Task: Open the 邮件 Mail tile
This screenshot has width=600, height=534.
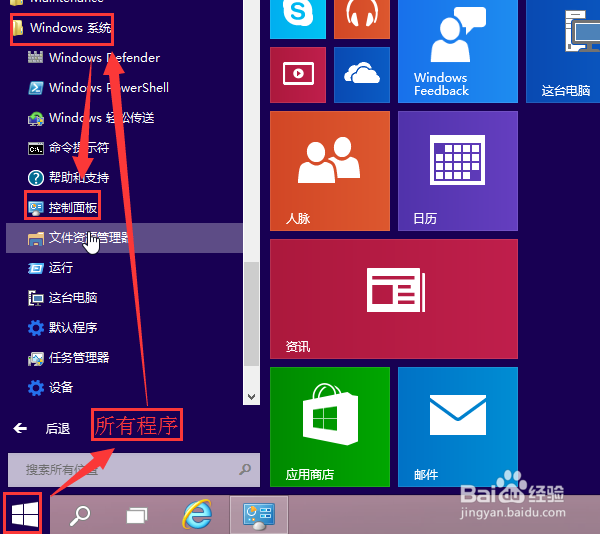Action: [x=458, y=427]
